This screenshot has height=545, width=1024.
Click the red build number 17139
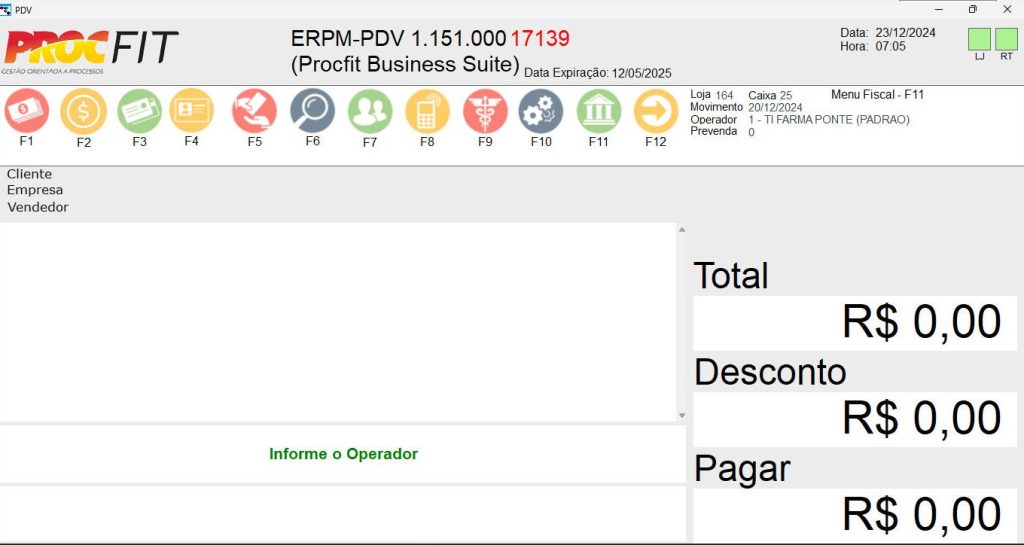[x=540, y=39]
